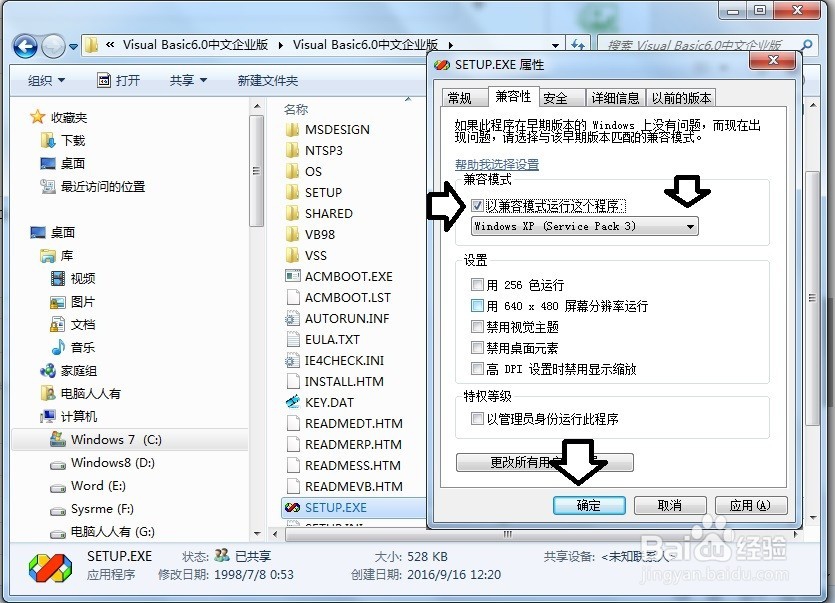Image resolution: width=835 pixels, height=603 pixels.
Task: Click the Sysrme (F:) drive icon
Action: [58, 511]
